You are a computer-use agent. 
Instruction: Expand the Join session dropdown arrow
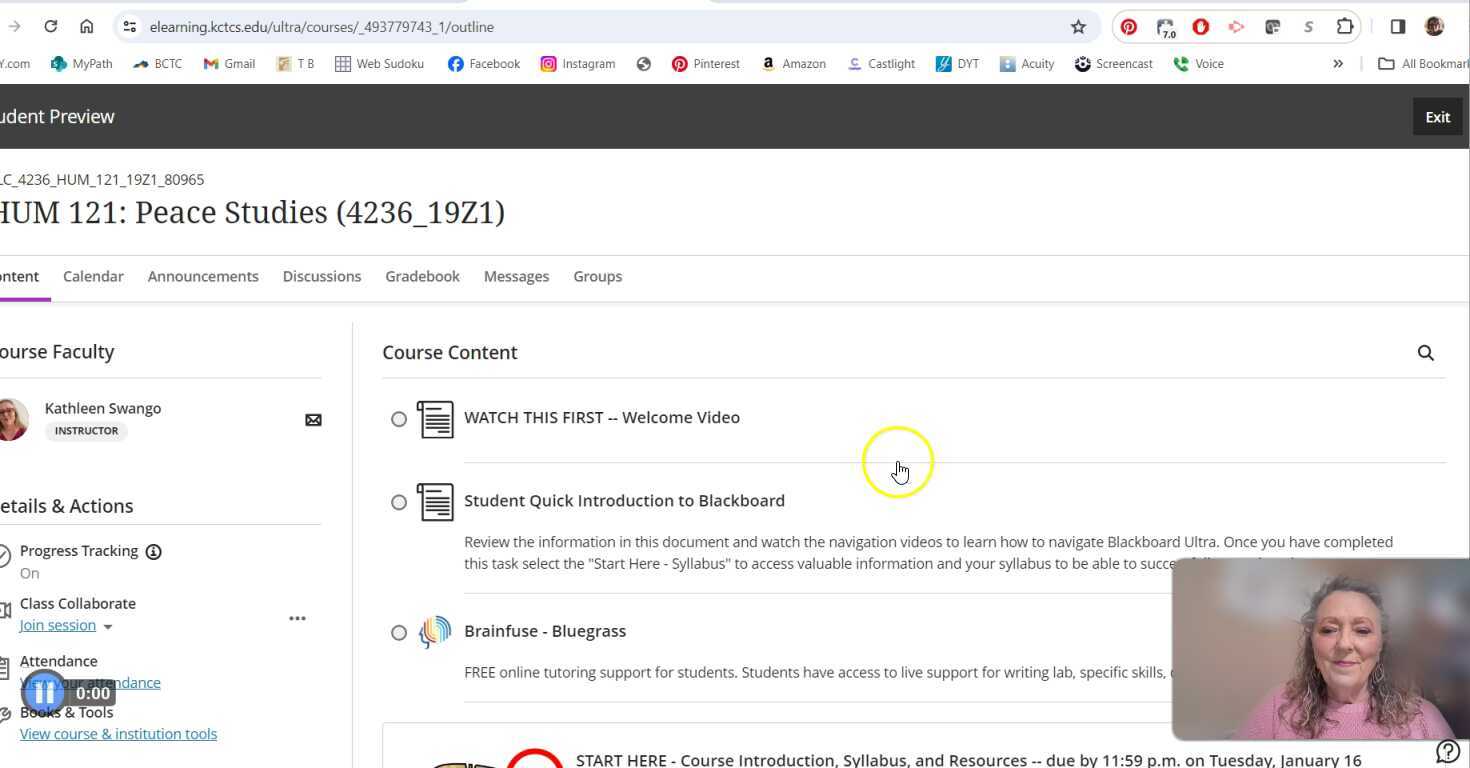108,627
